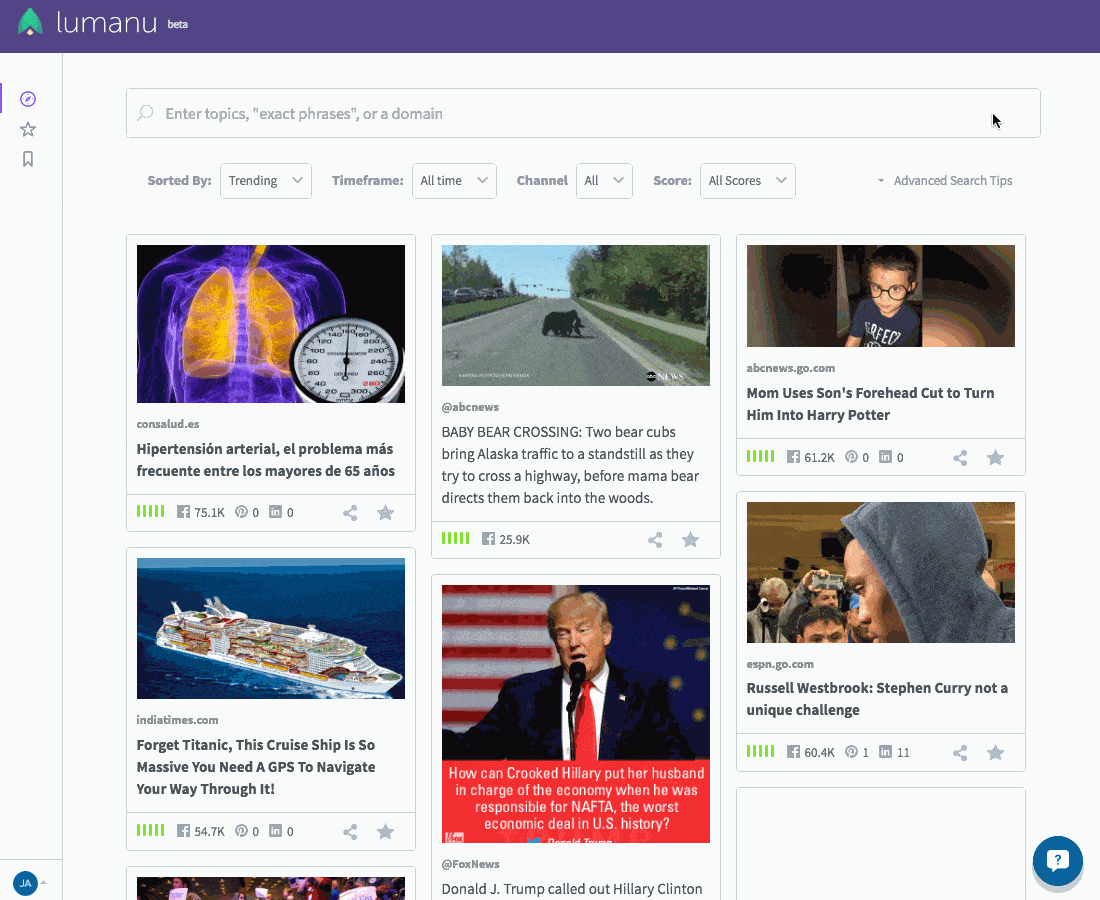This screenshot has height=900, width=1100.
Task: Click Pinterest icon on Harry Potter article card
Action: click(852, 457)
